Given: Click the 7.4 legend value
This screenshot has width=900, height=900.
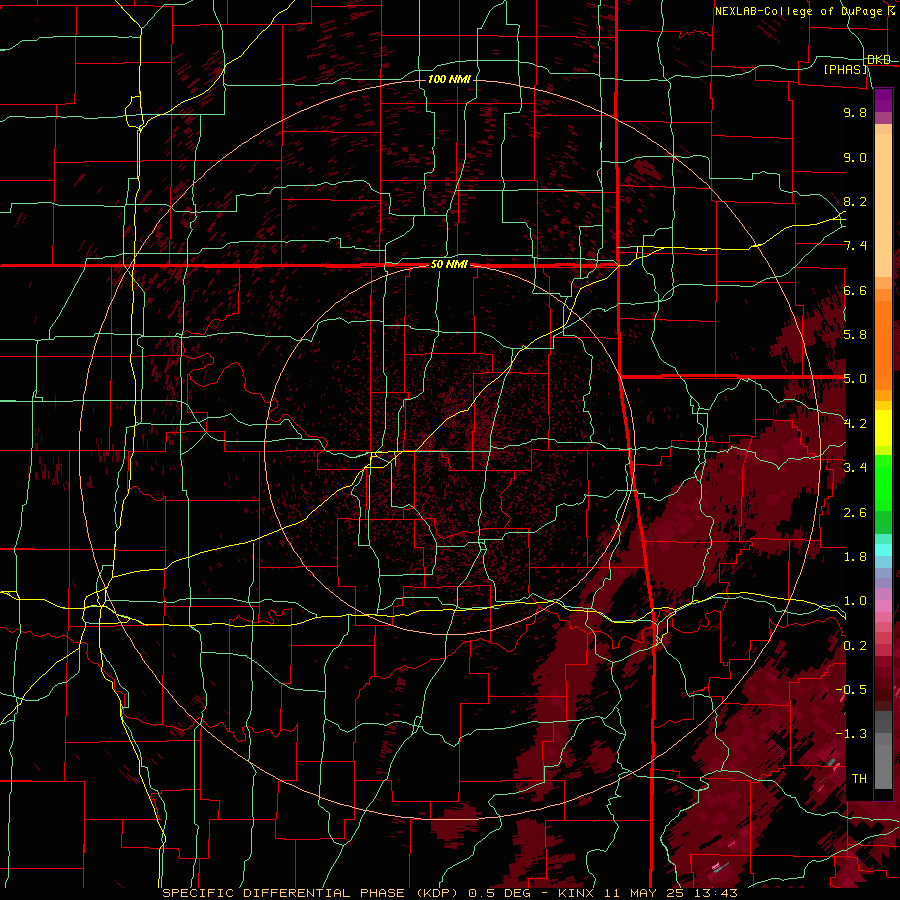Looking at the screenshot, I should [855, 246].
